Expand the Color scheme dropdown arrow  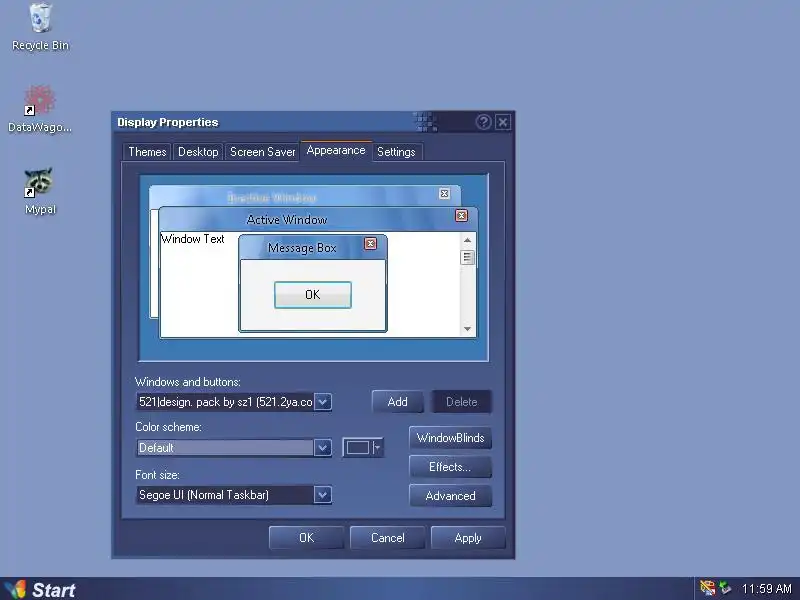[322, 448]
